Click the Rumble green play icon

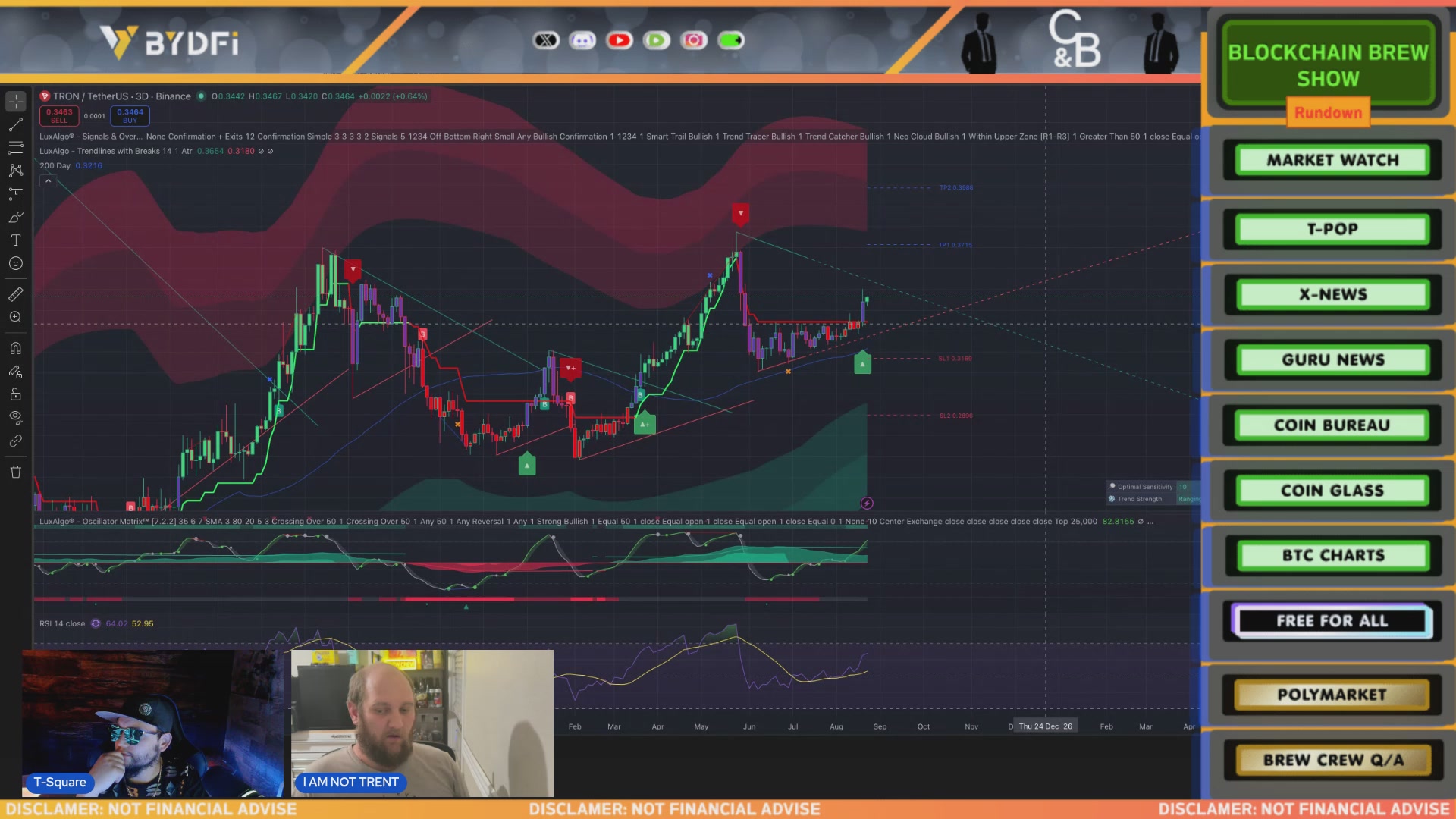point(657,40)
